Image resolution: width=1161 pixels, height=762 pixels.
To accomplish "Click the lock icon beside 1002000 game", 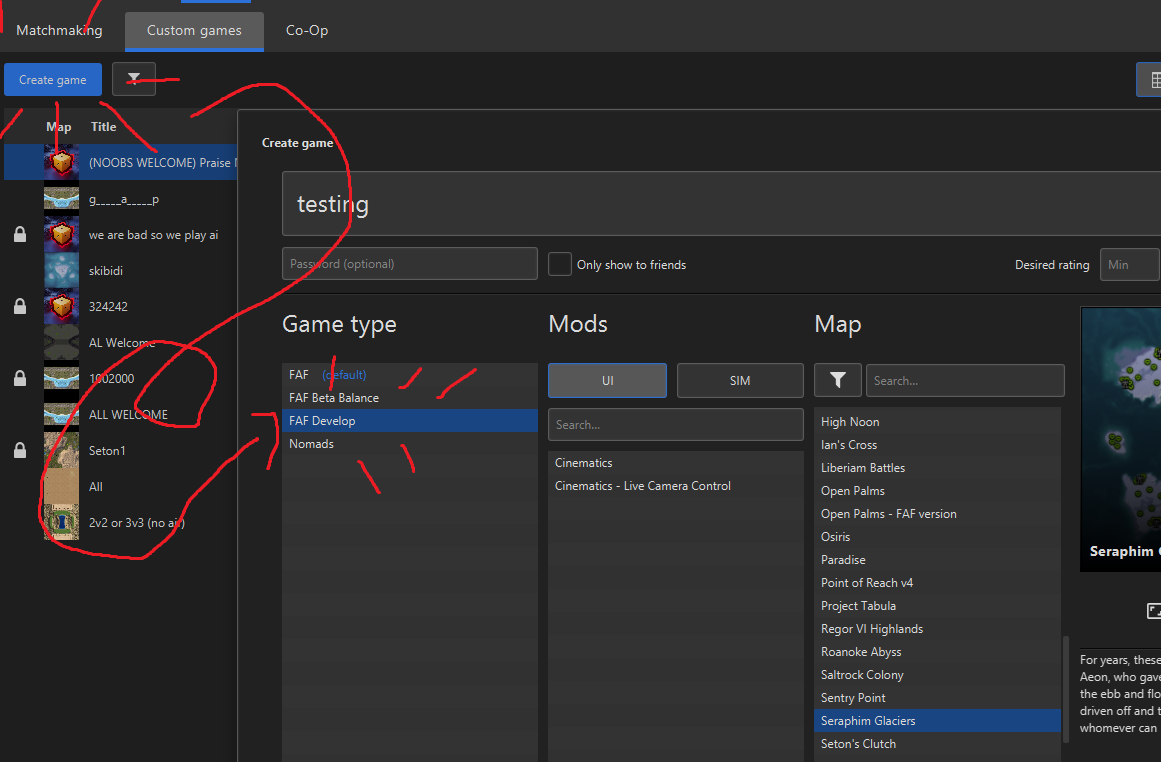I will (20, 378).
